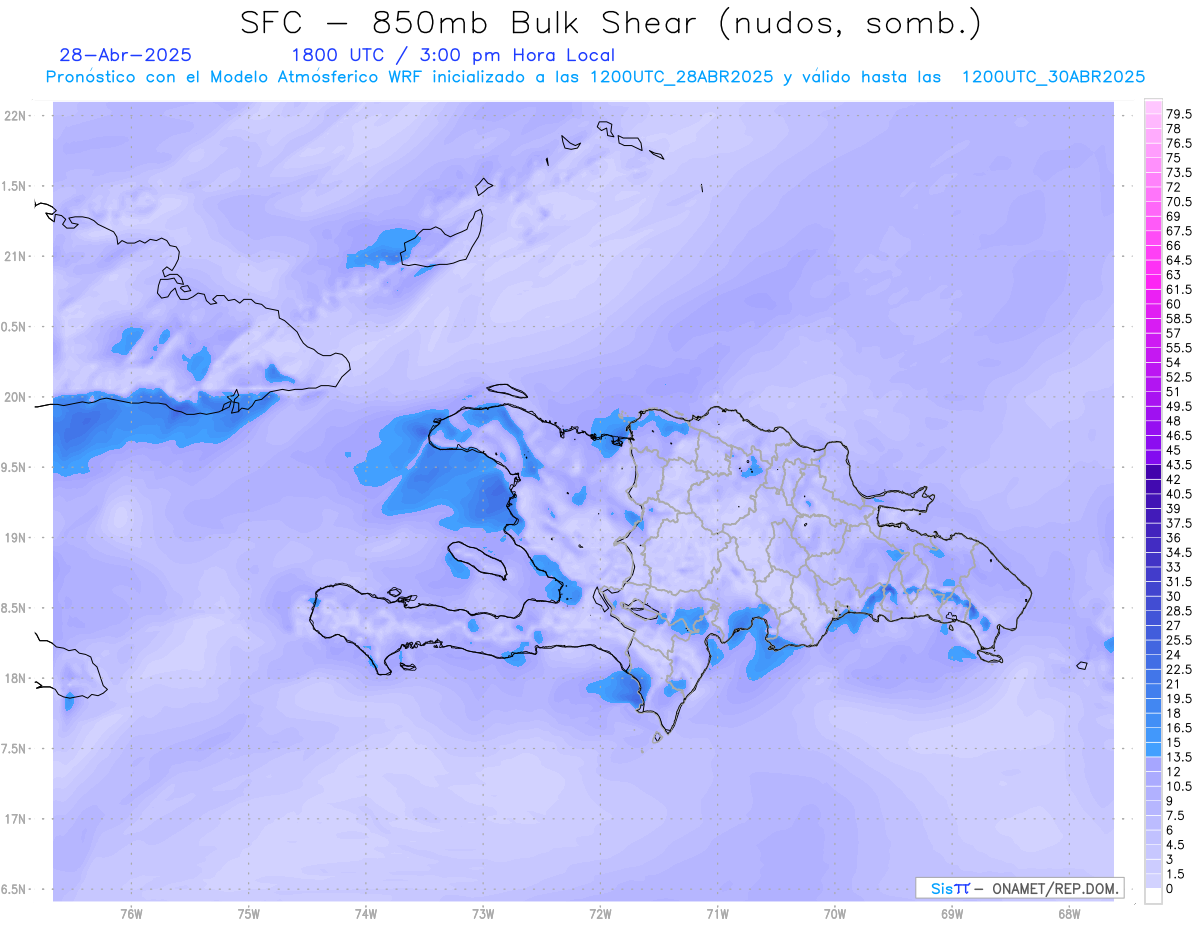Click the "73W" longitude axis label
Screen dimensions: 1200x927
tap(483, 914)
